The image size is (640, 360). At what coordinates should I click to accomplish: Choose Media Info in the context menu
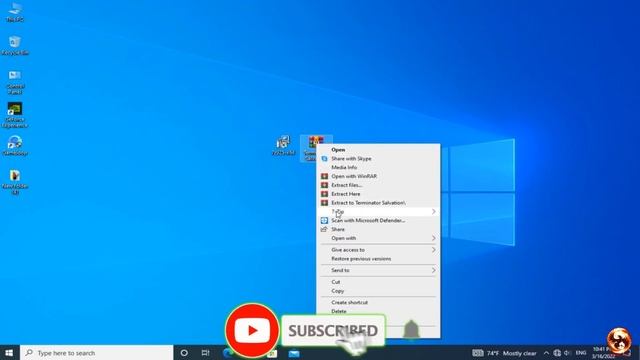click(x=378, y=167)
